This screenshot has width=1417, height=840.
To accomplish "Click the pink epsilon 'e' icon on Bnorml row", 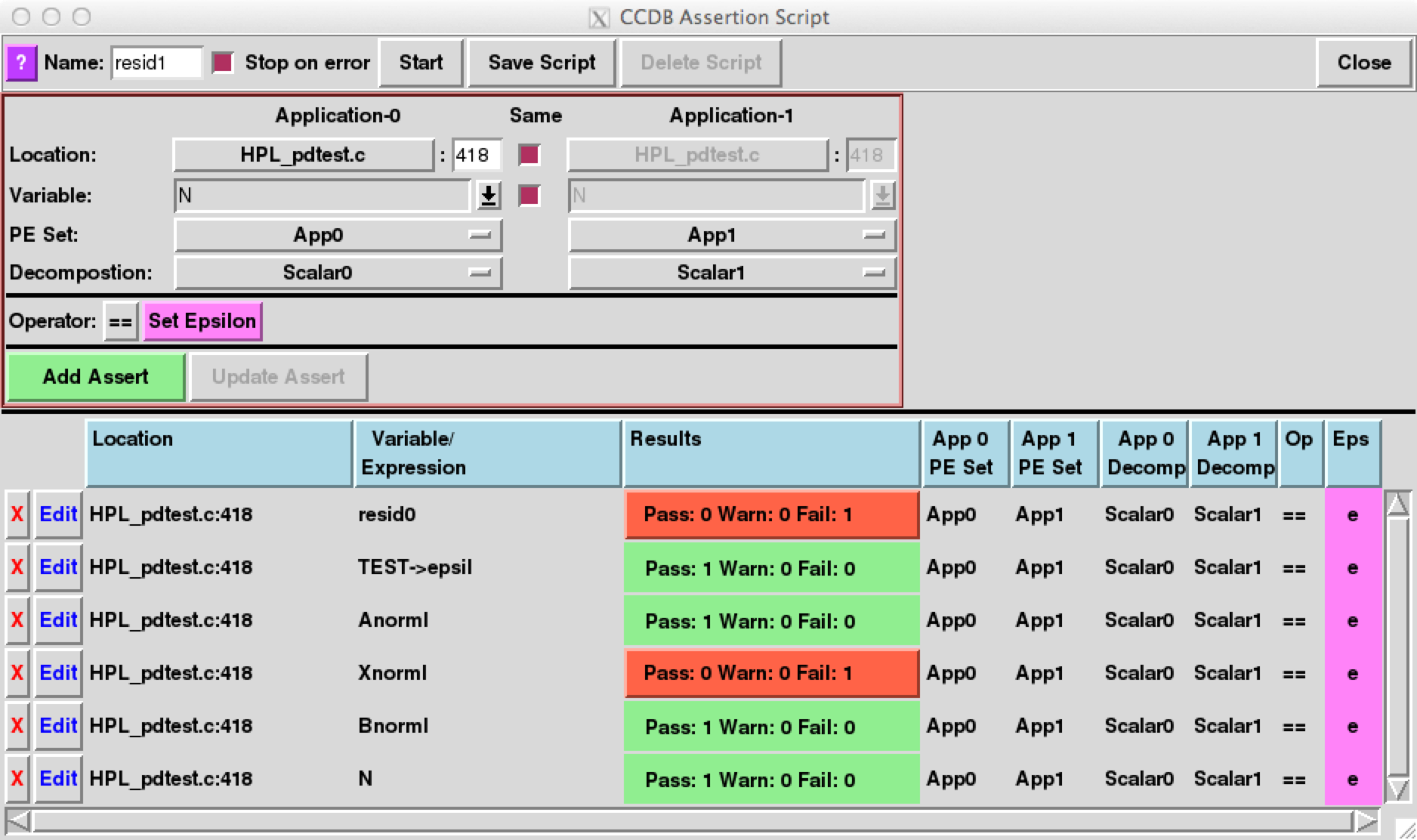I will (1351, 726).
